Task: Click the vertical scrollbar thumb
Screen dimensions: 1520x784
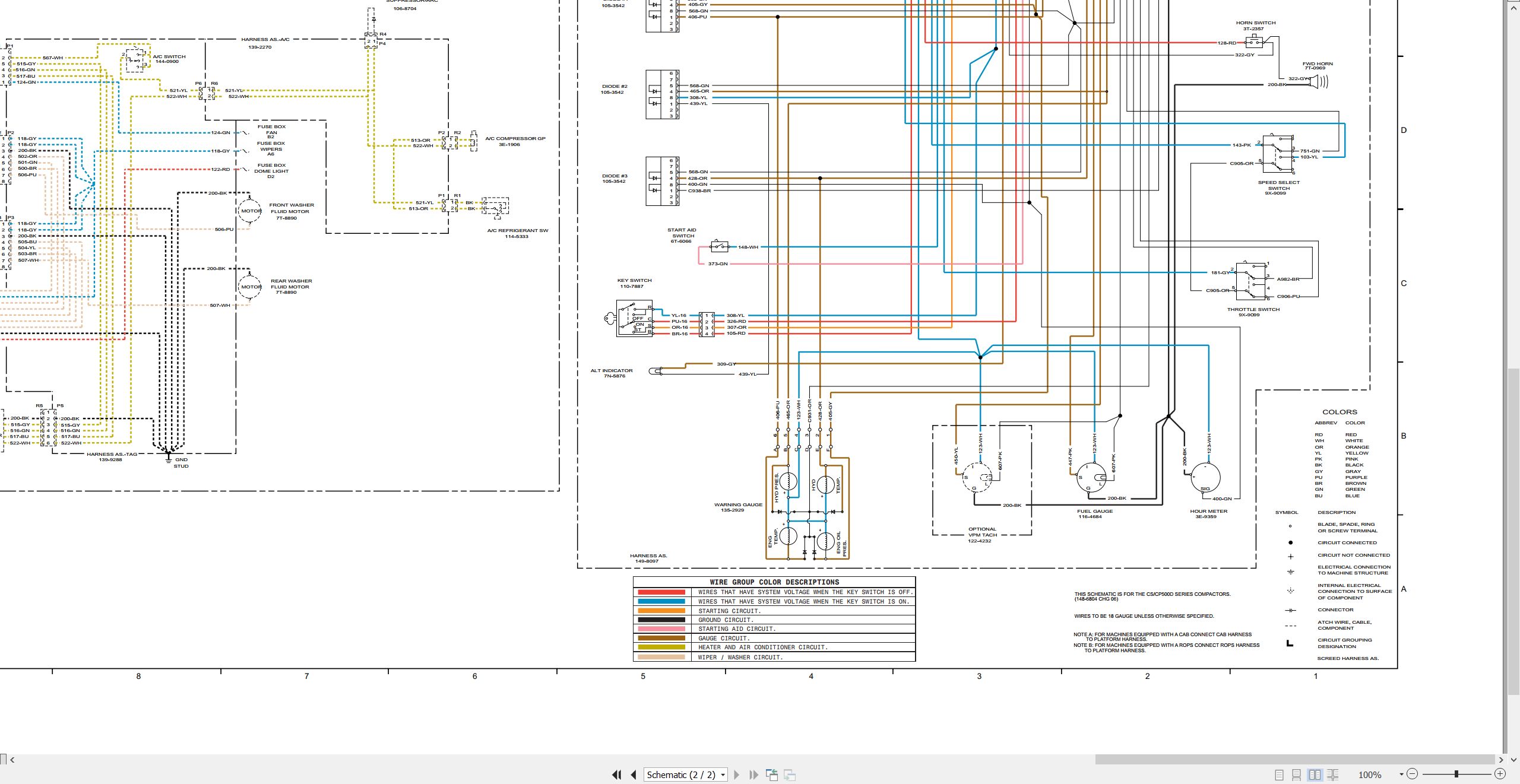Action: click(1513, 531)
